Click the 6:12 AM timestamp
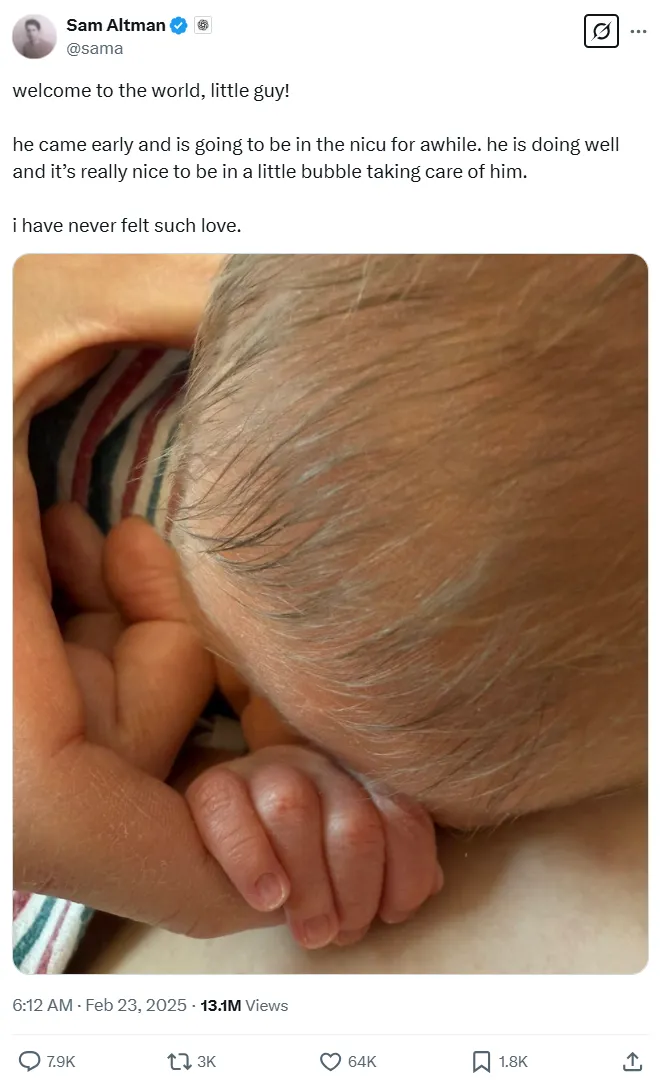Image resolution: width=660 pixels, height=1086 pixels. [x=42, y=1005]
